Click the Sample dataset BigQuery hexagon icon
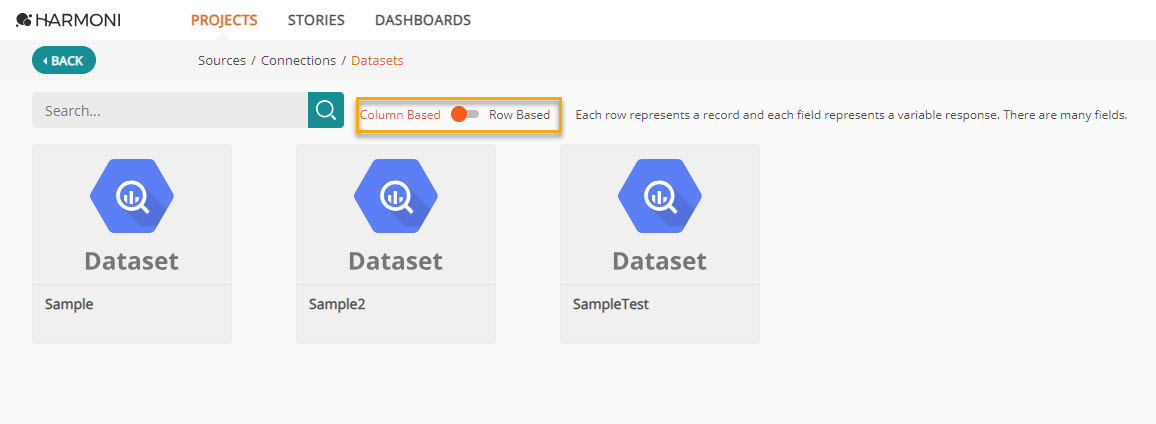 pos(132,196)
